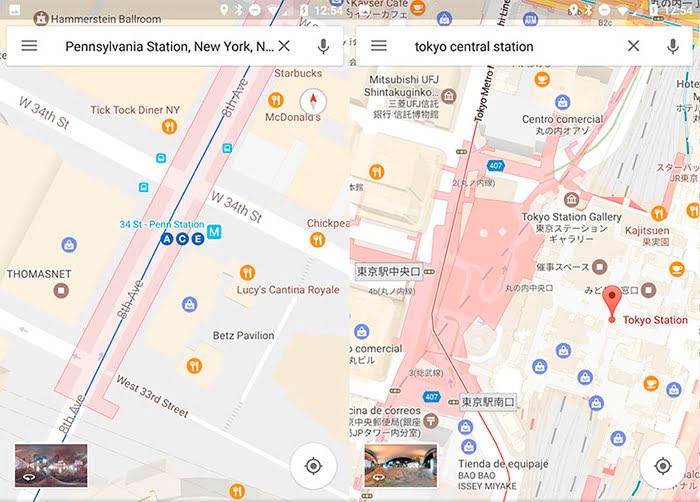The width and height of the screenshot is (700, 502).
Task: Tap the Kajitsuen restaurant icon
Action: coord(658,213)
